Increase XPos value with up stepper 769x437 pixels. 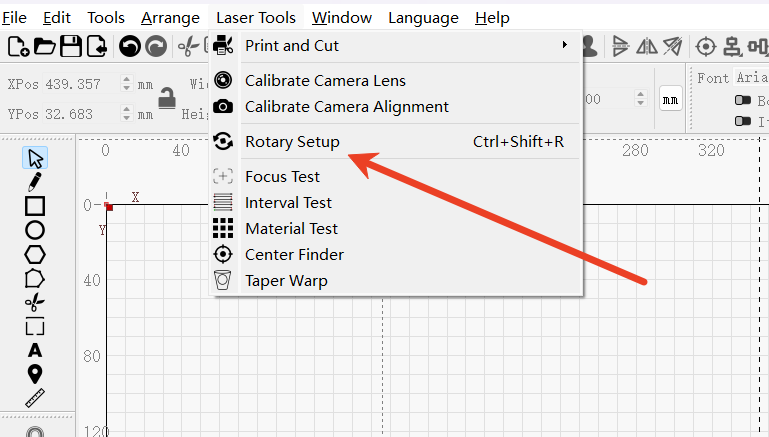click(126, 79)
